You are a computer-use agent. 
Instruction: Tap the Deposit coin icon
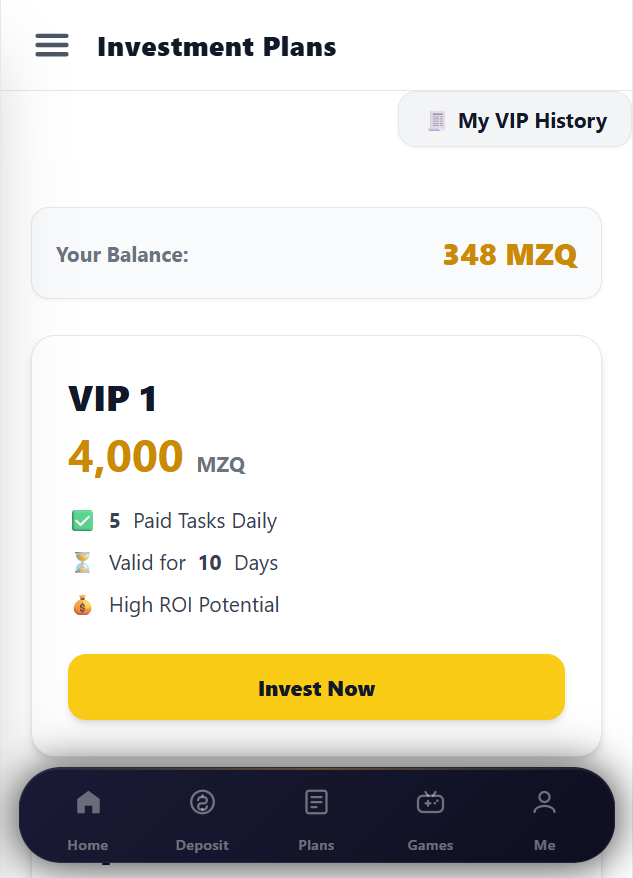point(202,802)
